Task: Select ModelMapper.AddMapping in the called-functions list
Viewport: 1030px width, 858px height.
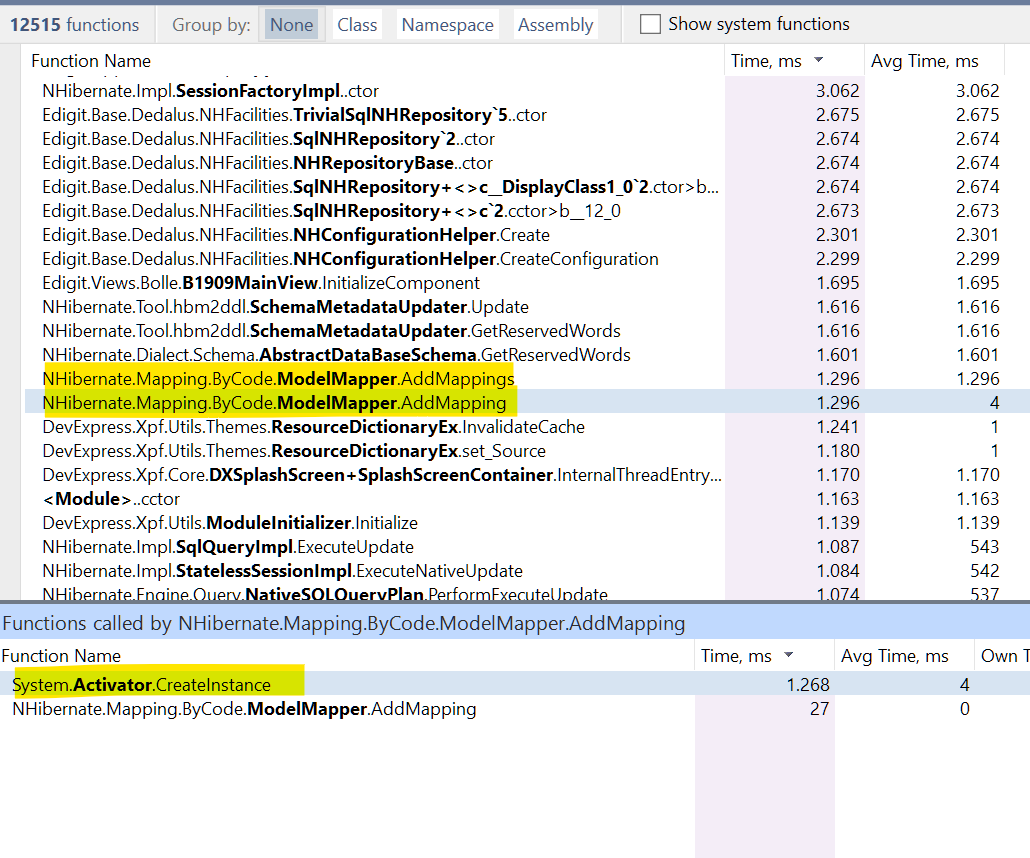Action: pos(515,709)
